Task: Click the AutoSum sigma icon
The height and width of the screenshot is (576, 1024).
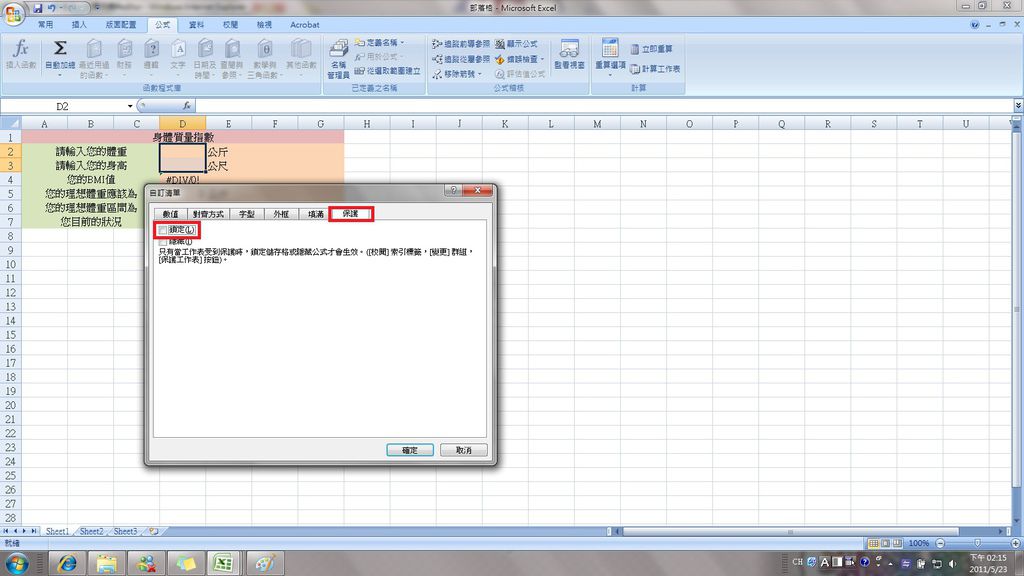Action: (x=59, y=48)
